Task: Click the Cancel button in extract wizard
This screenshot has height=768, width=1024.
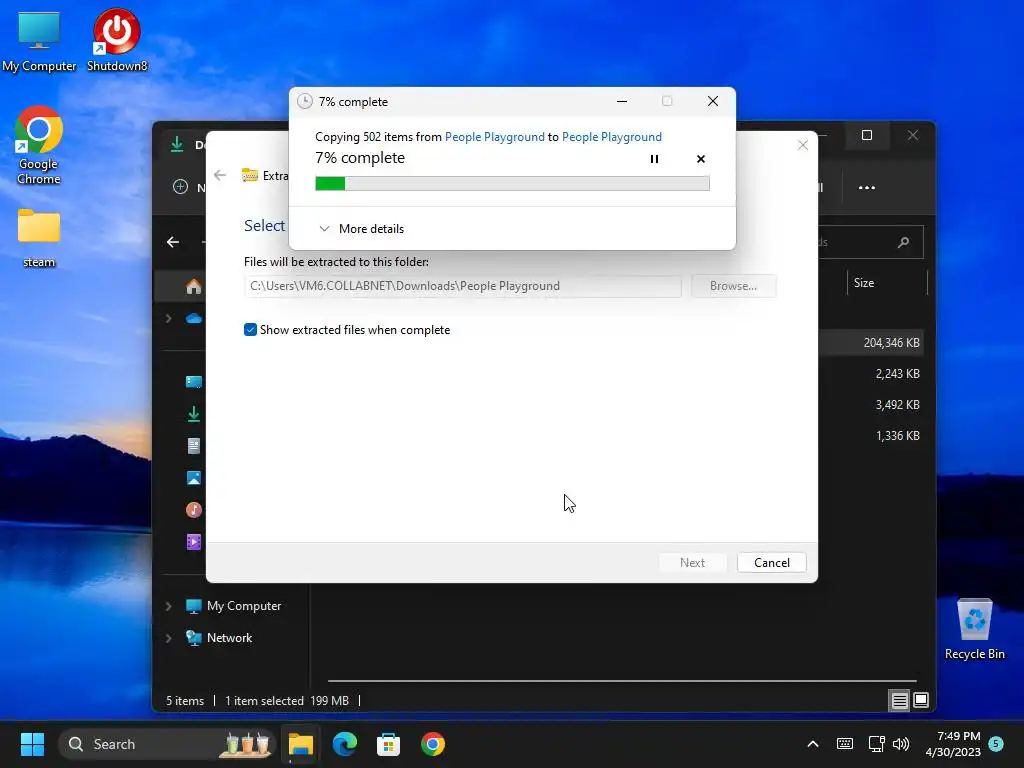Action: click(x=771, y=562)
